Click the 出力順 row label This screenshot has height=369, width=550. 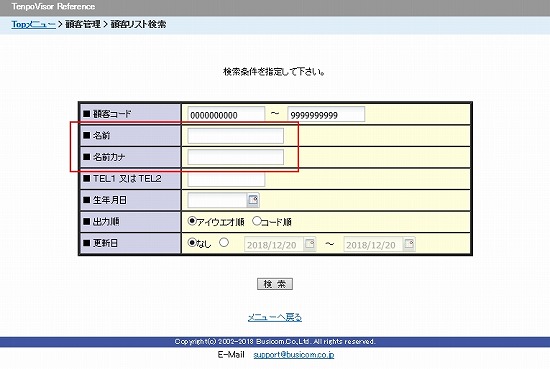pyautogui.click(x=106, y=222)
